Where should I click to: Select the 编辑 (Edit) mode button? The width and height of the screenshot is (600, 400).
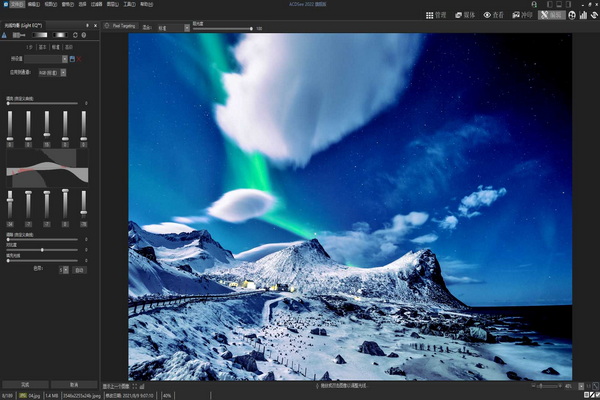tap(551, 15)
